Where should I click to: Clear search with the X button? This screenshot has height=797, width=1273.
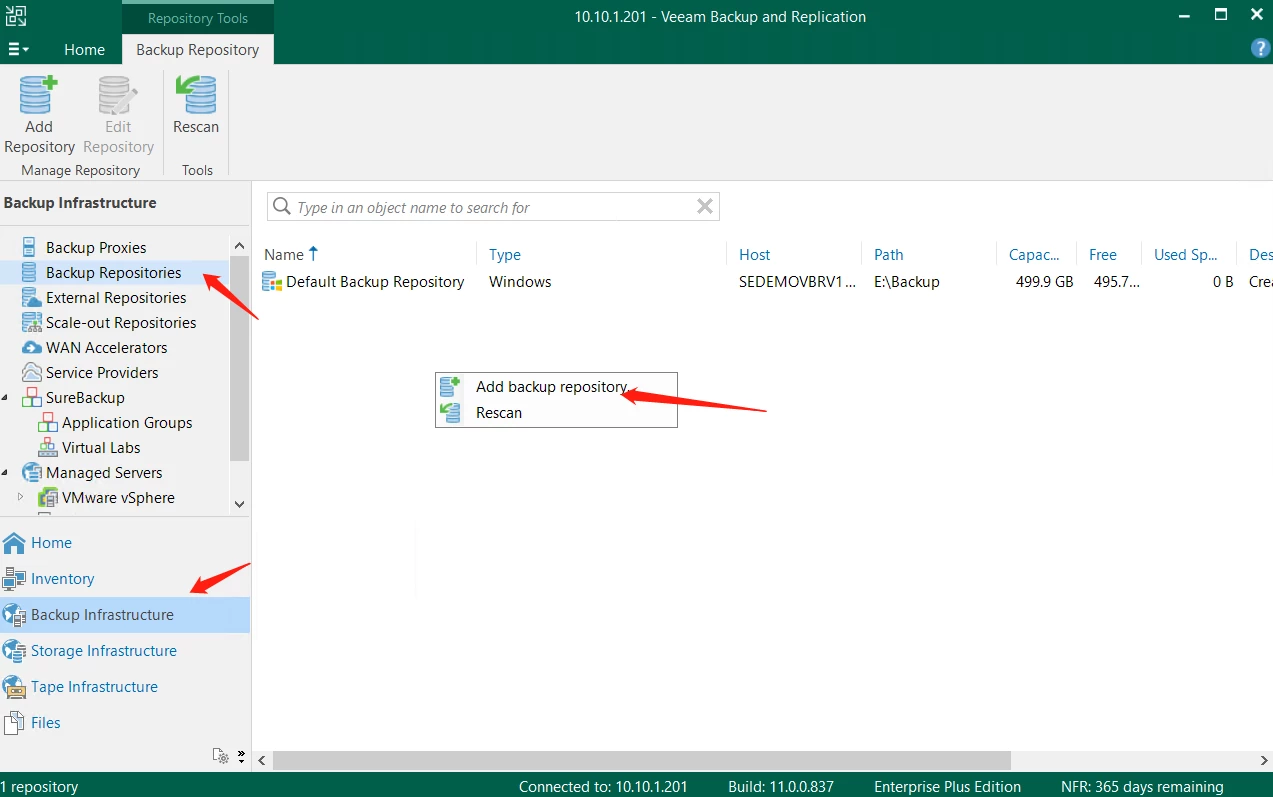[704, 207]
